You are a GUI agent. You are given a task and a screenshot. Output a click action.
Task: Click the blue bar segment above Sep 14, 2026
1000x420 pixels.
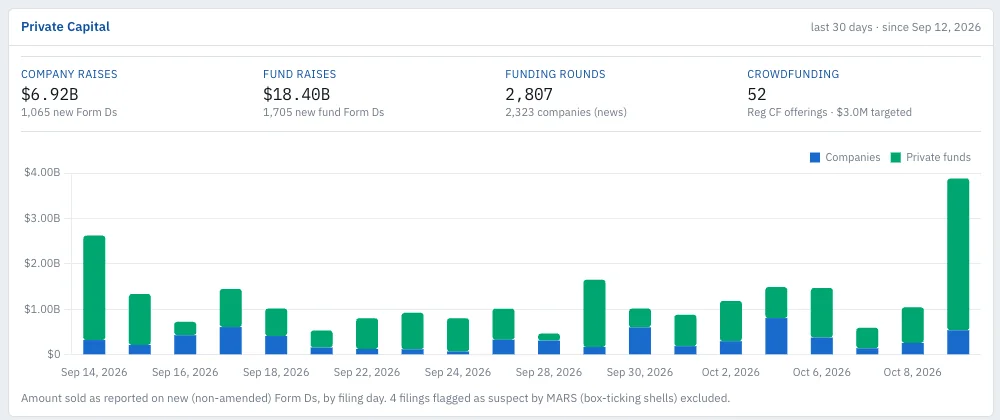click(94, 347)
